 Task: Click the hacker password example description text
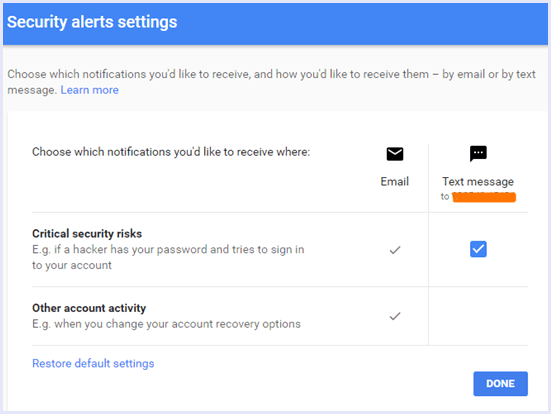pos(168,257)
